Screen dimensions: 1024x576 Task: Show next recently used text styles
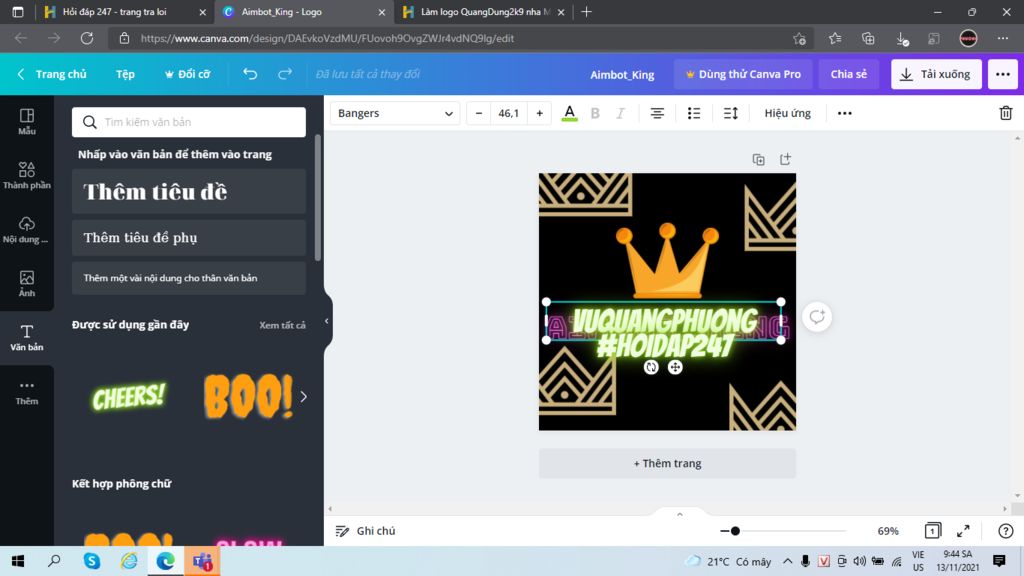[x=304, y=396]
